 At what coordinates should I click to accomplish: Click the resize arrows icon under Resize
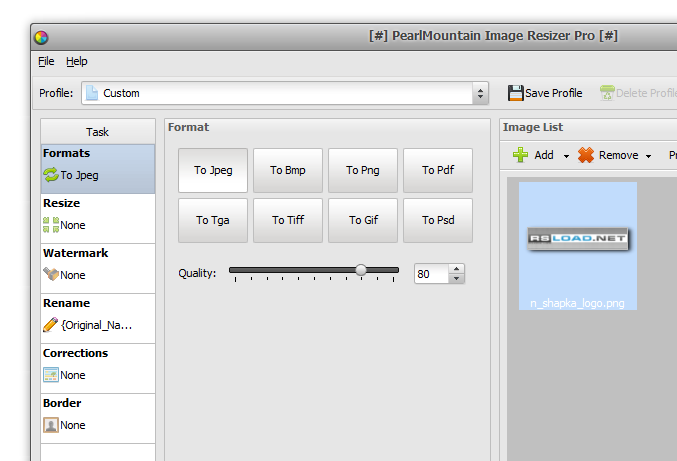[x=51, y=225]
